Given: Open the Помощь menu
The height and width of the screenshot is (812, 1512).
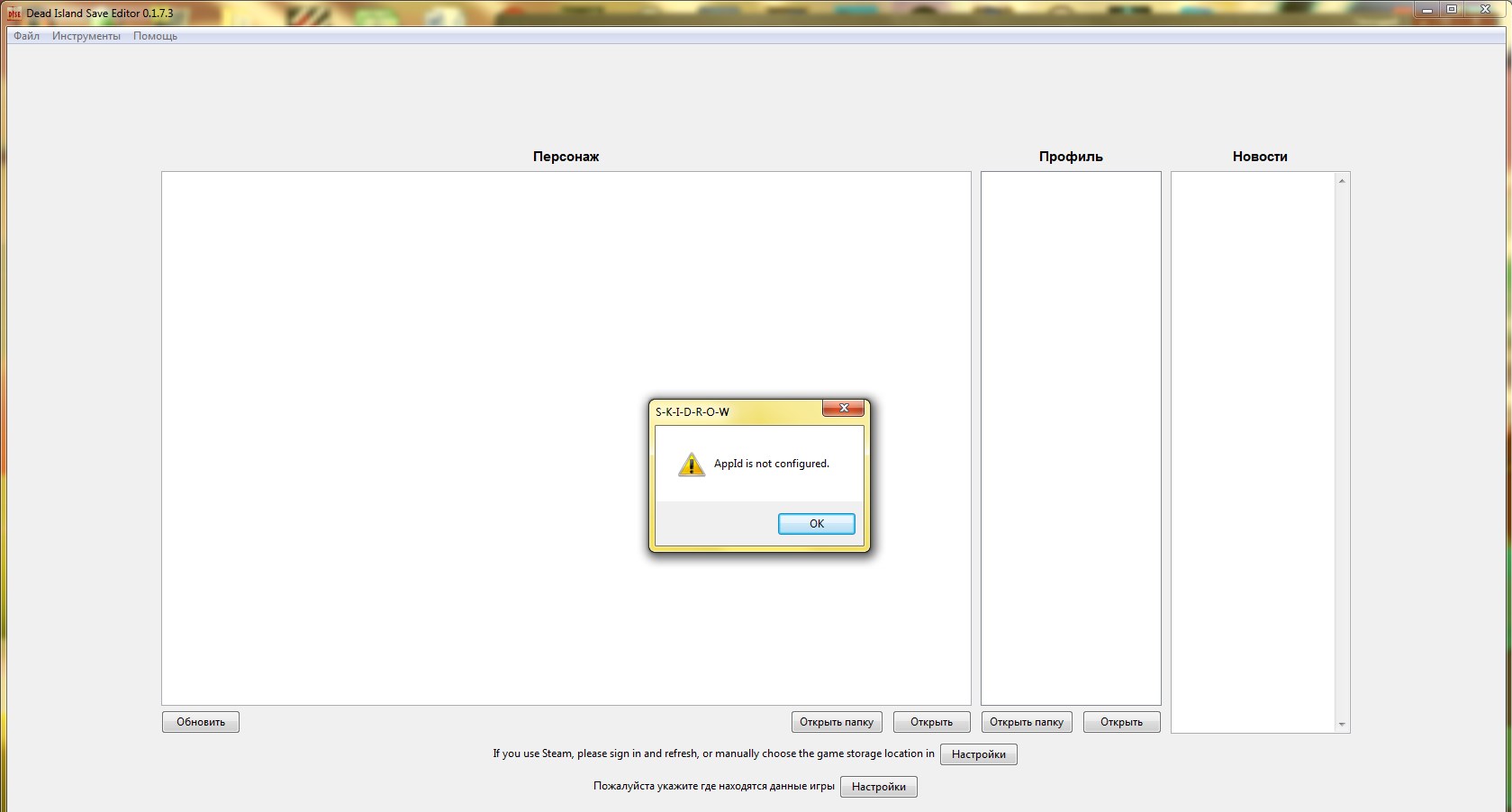Looking at the screenshot, I should click(155, 36).
